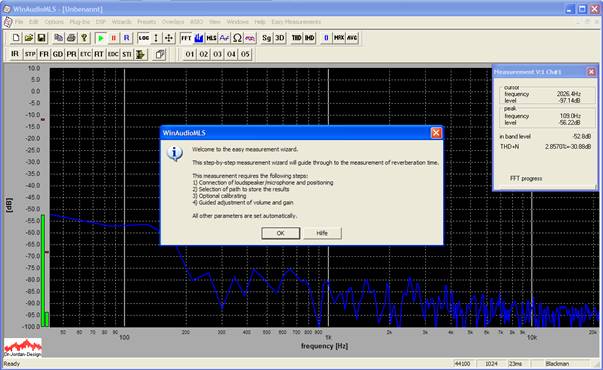This screenshot has height=370, width=603.
Task: Click the vertical auto-scale arrow icon
Action: coord(156,38)
